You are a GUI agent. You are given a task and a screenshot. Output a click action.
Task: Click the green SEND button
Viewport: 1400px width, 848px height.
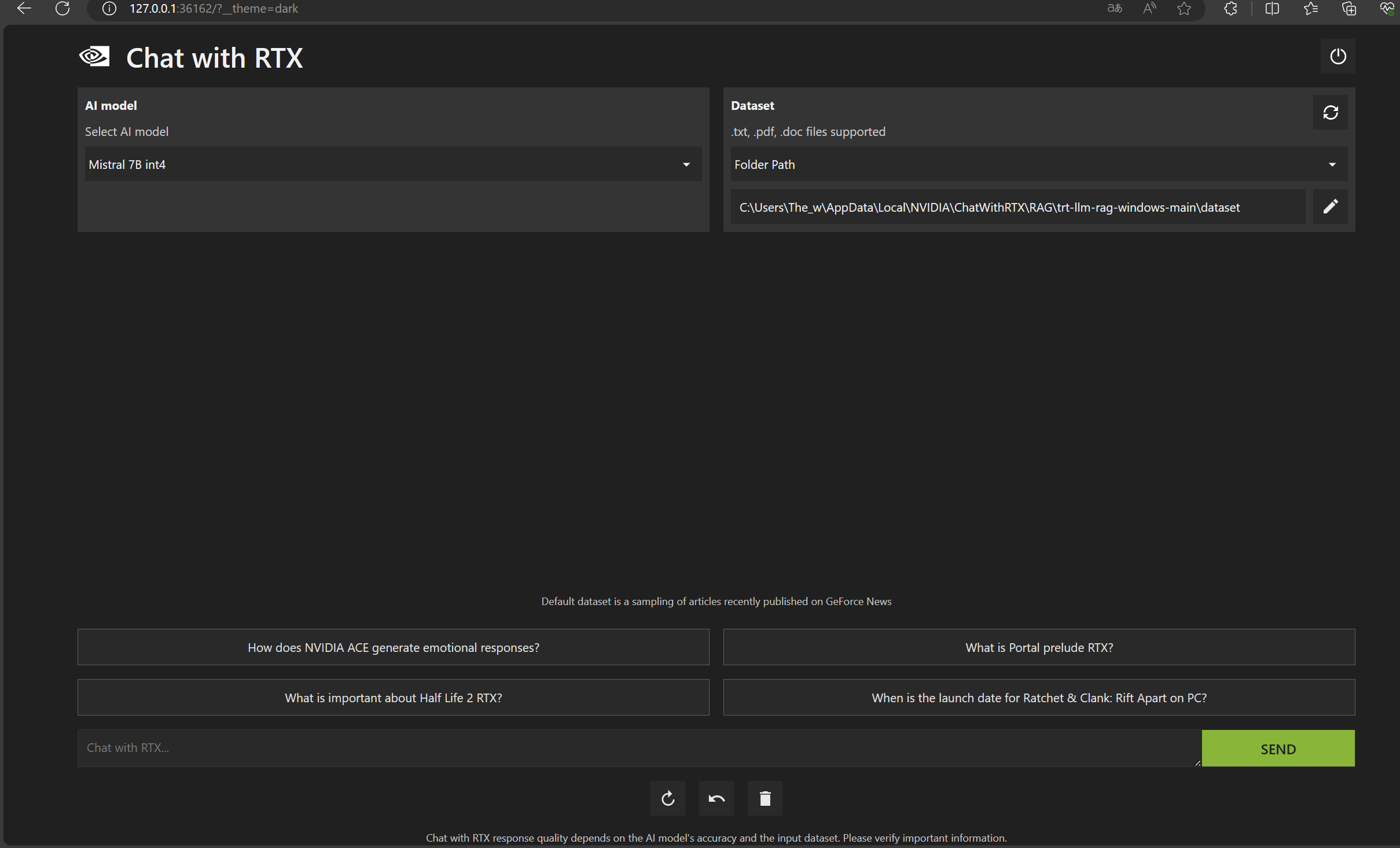click(x=1278, y=749)
